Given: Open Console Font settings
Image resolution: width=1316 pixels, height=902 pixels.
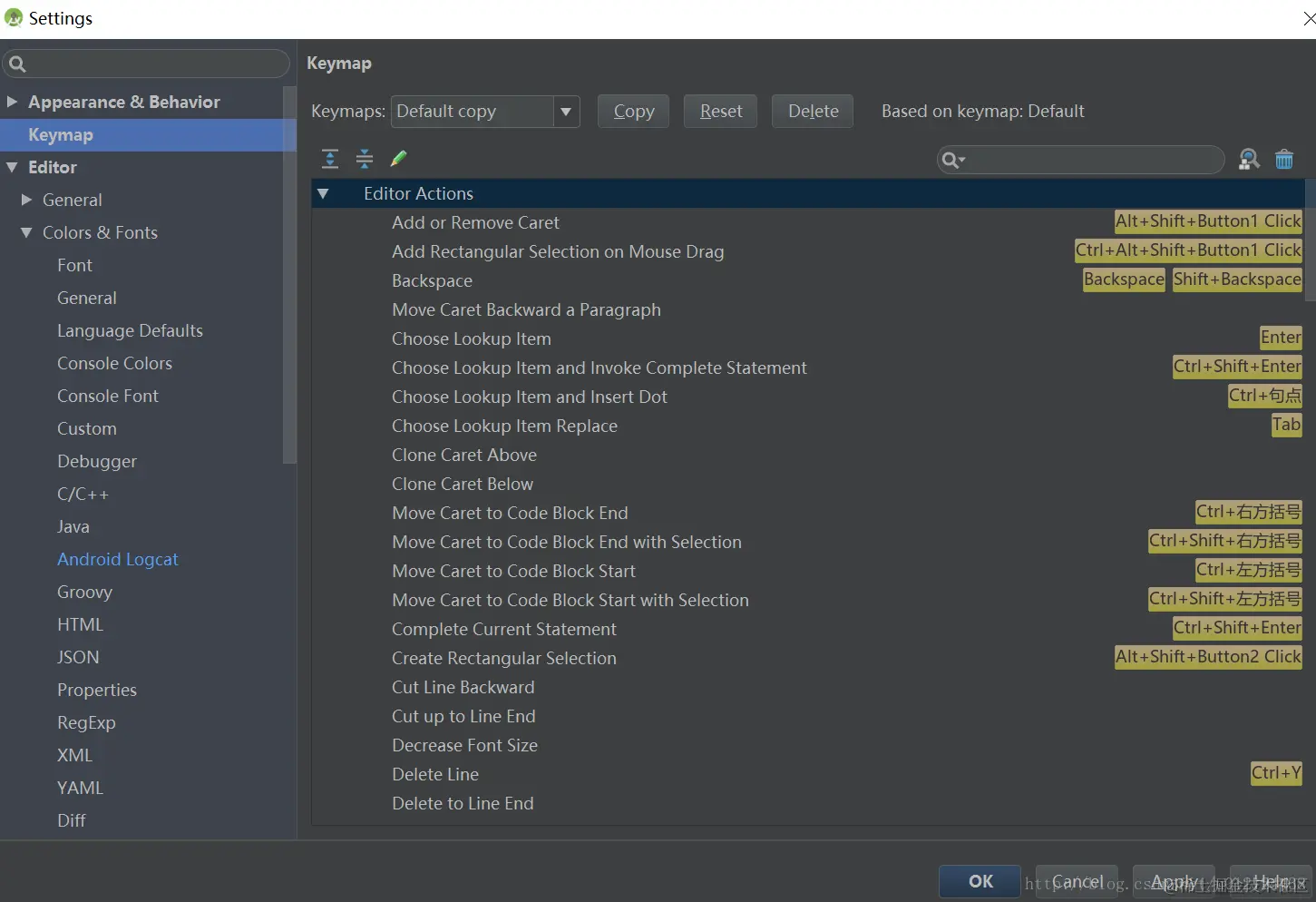Looking at the screenshot, I should [107, 396].
